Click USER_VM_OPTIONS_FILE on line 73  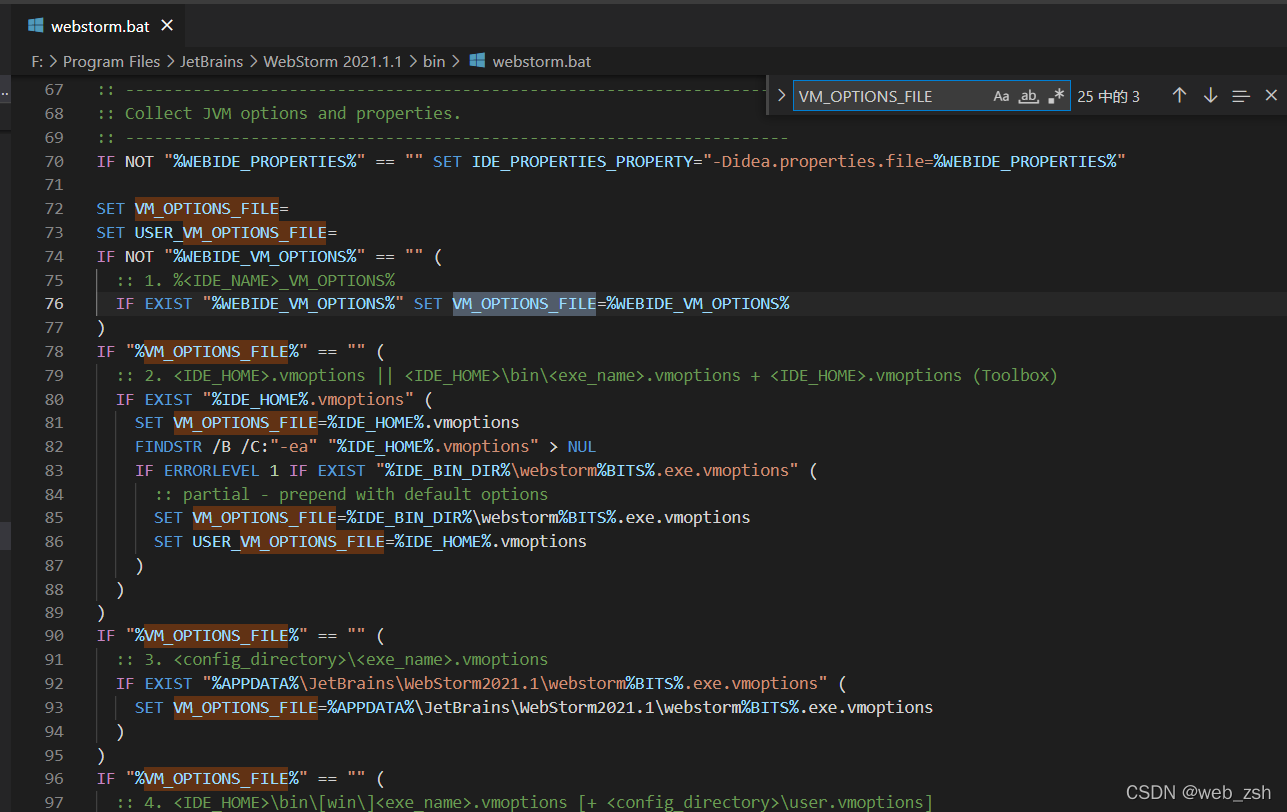[x=231, y=232]
